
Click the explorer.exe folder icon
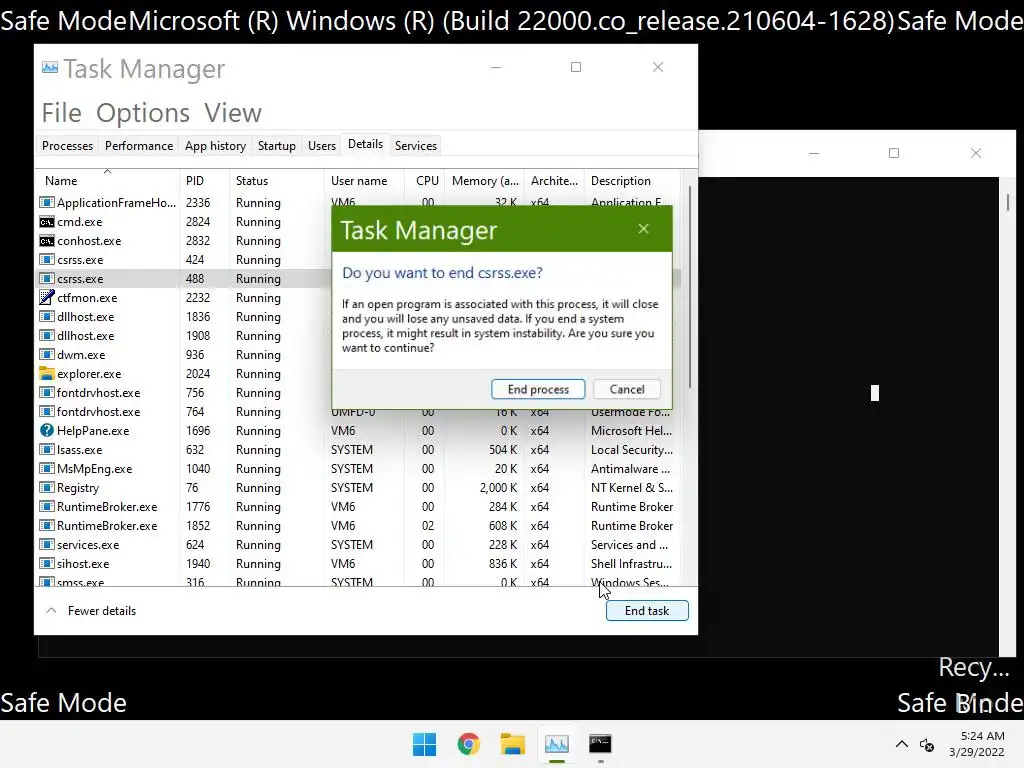pos(46,374)
